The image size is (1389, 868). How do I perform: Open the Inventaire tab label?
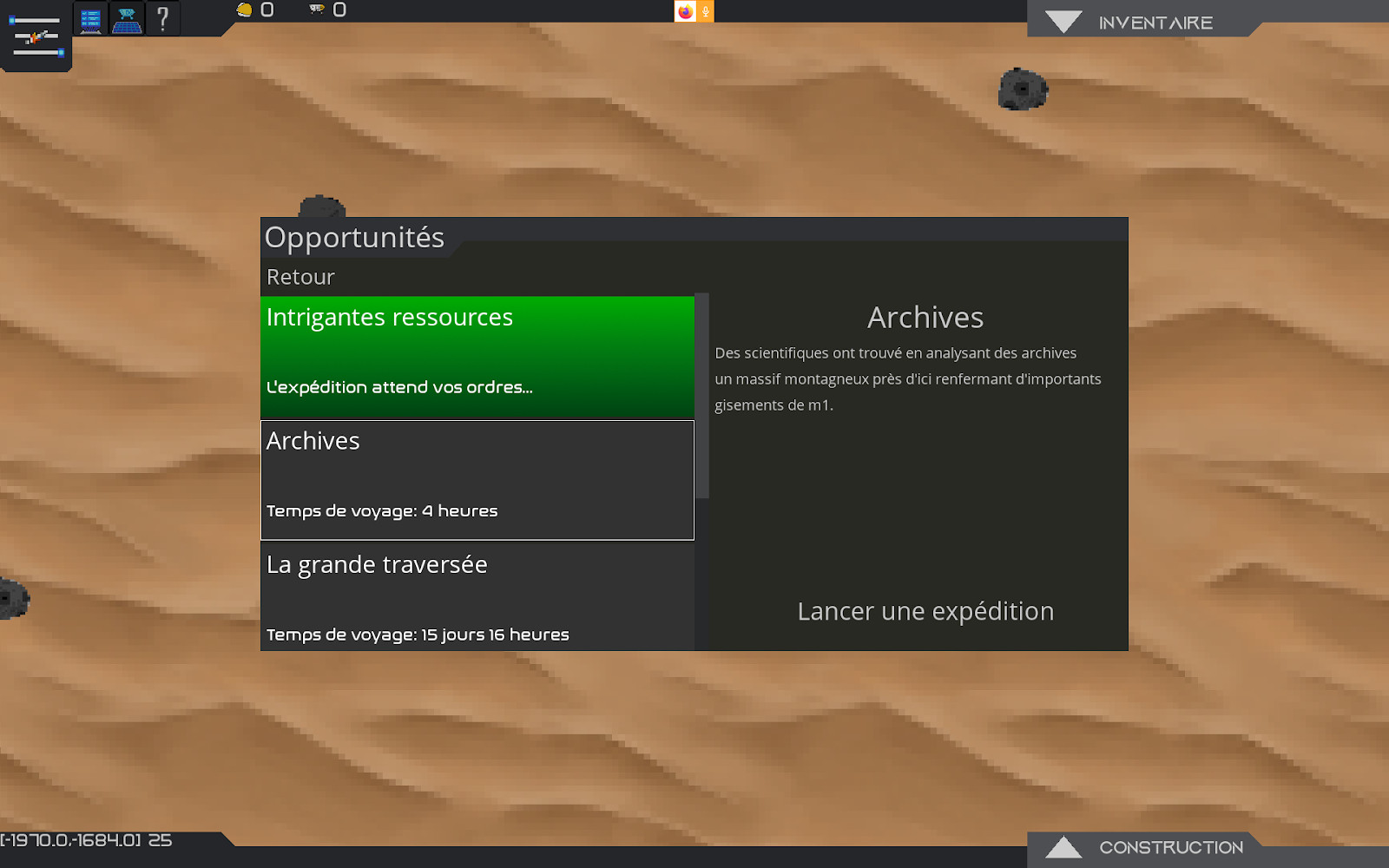(x=1155, y=23)
